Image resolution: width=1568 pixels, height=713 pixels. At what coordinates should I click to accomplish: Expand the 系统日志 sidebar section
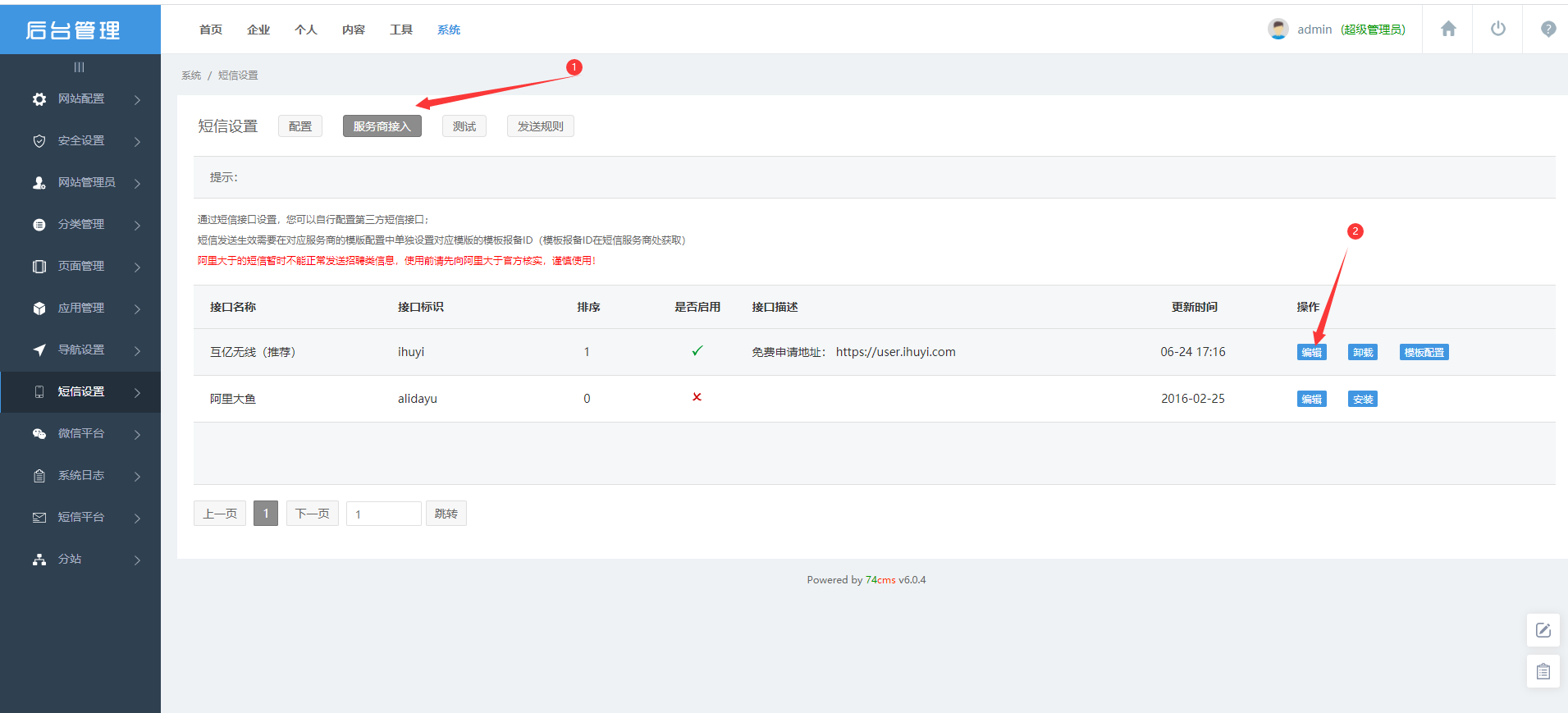(x=80, y=476)
